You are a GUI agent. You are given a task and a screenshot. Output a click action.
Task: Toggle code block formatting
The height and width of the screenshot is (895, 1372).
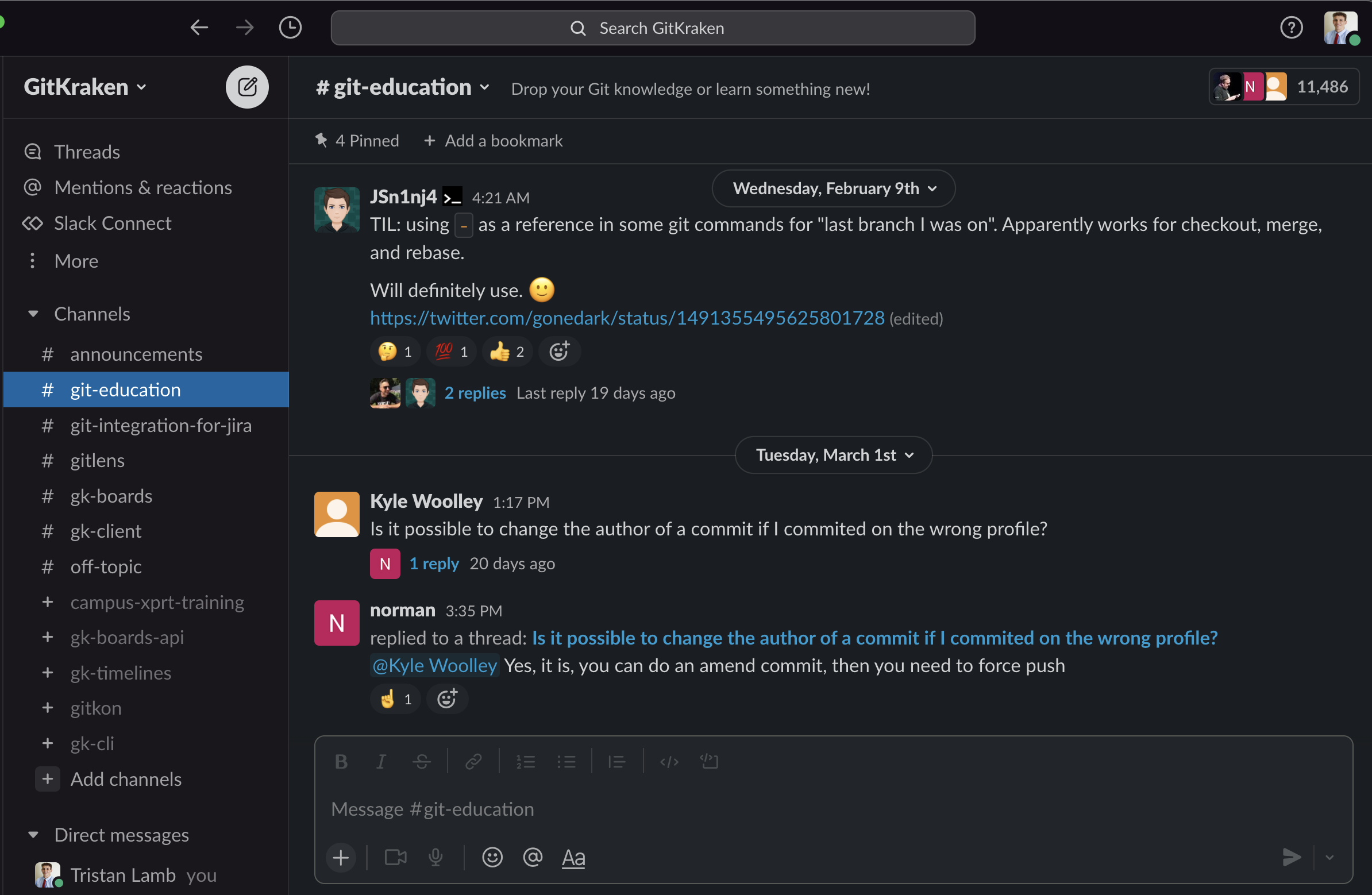tap(709, 761)
